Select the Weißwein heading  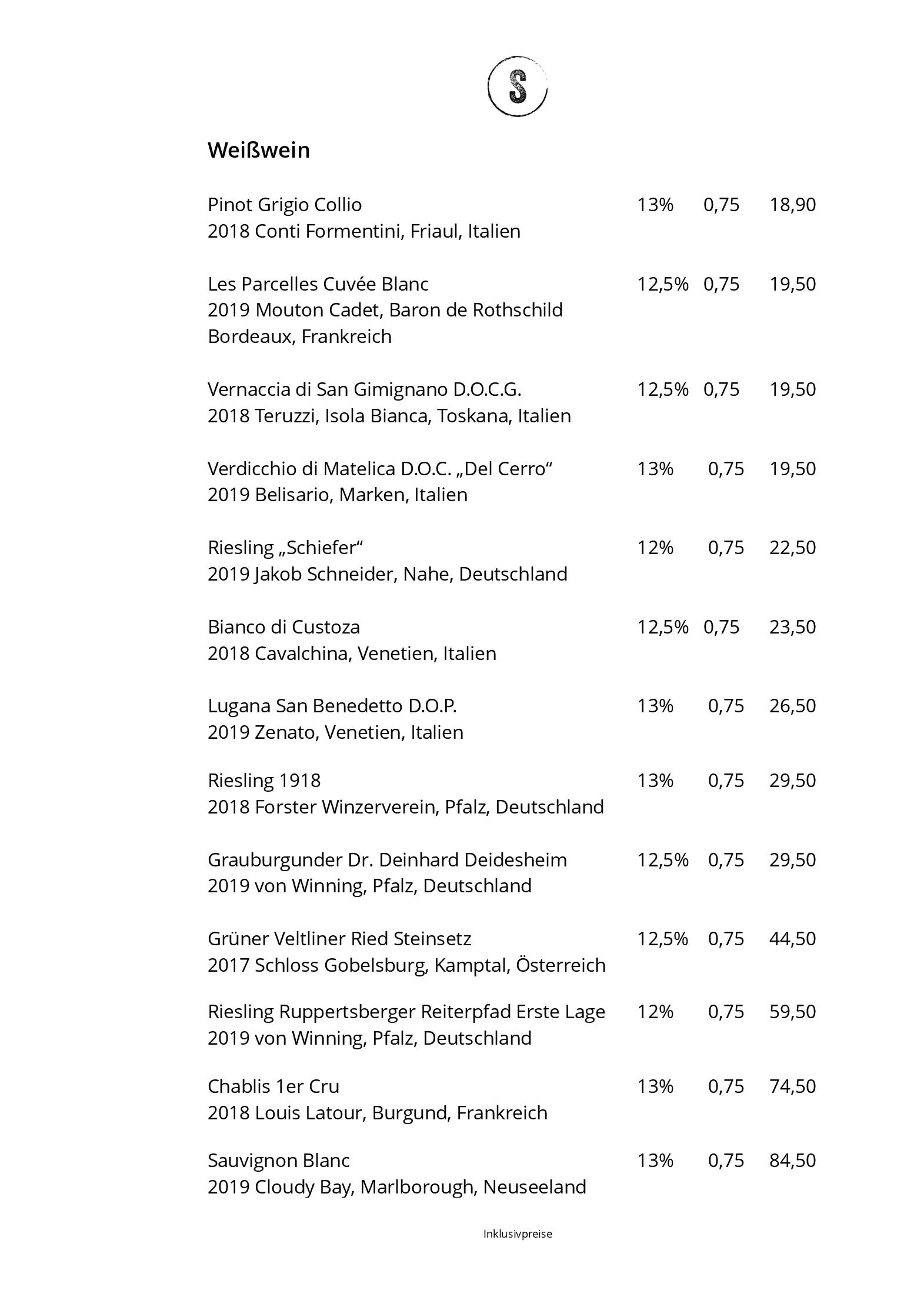pyautogui.click(x=259, y=150)
